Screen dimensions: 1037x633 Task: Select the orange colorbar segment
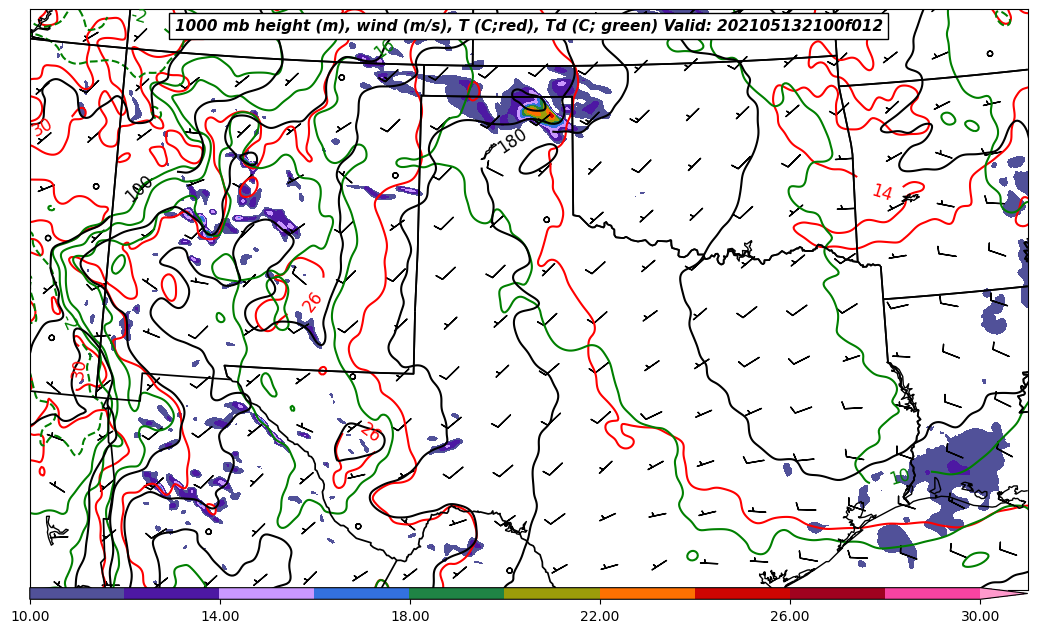pos(647,593)
